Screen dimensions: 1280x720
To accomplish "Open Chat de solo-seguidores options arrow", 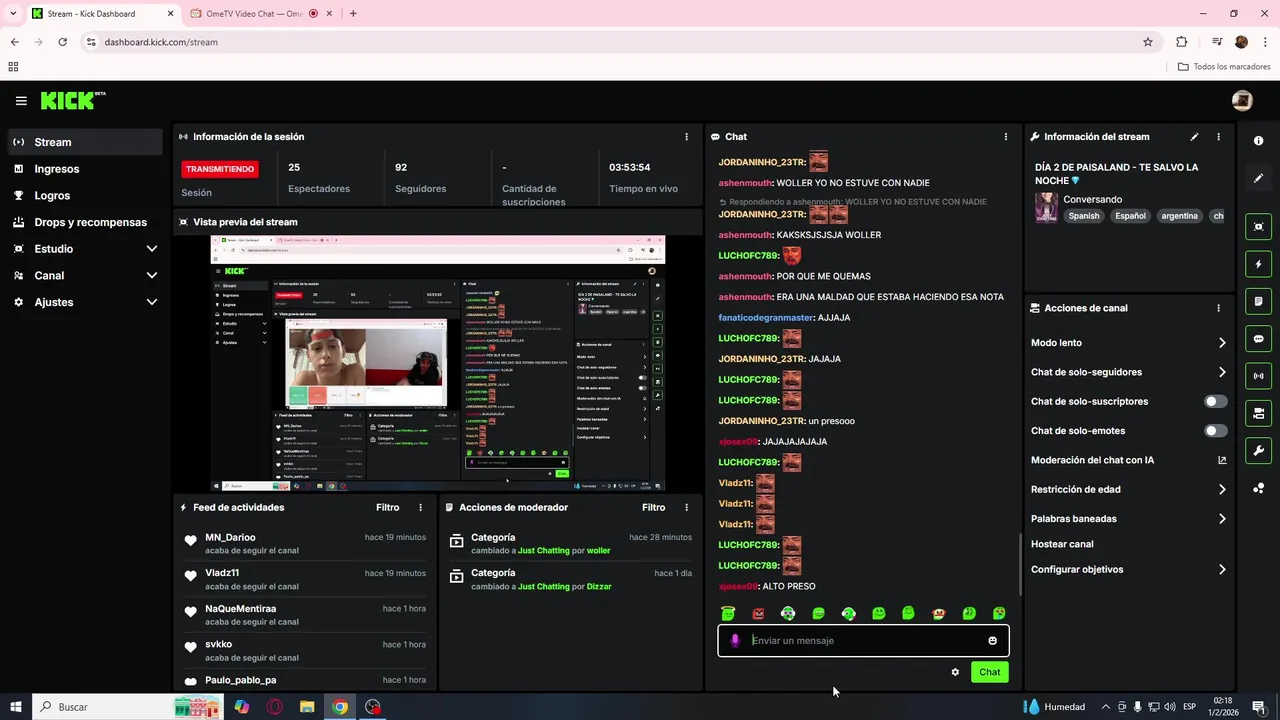I will [1222, 372].
